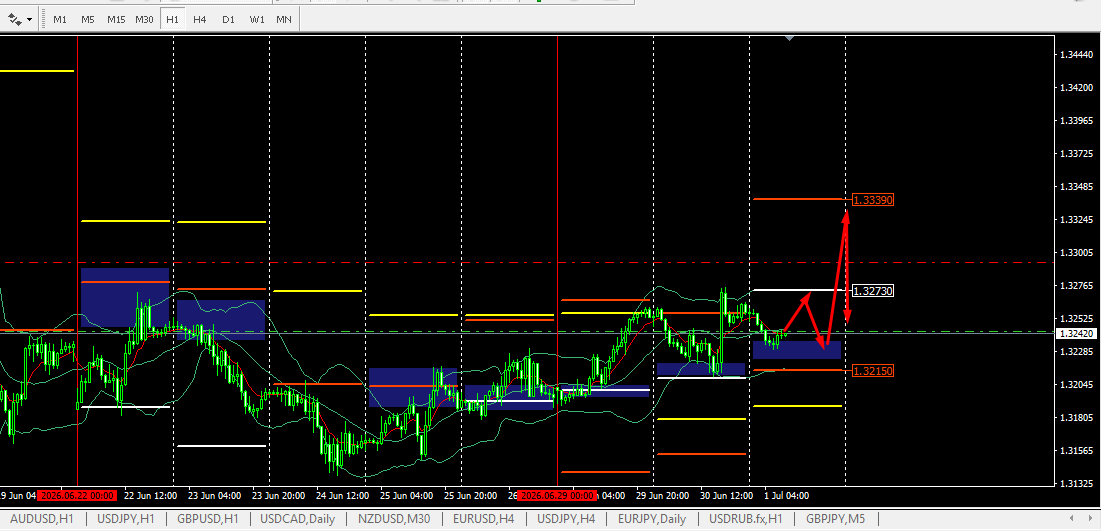Click the 23 Jun 04:00 time label

[x=214, y=496]
